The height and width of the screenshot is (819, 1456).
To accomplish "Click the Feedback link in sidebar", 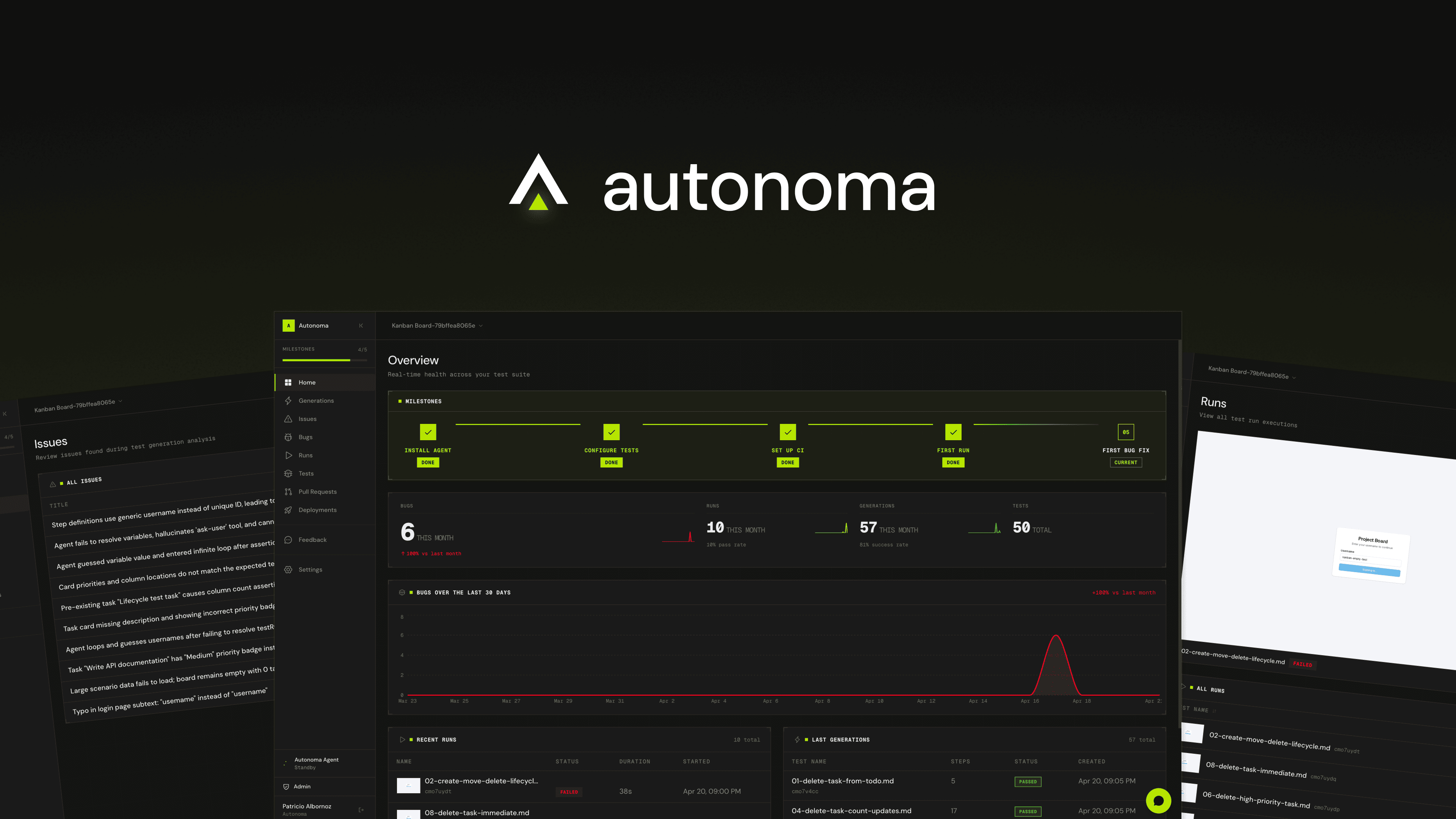I will click(x=312, y=540).
